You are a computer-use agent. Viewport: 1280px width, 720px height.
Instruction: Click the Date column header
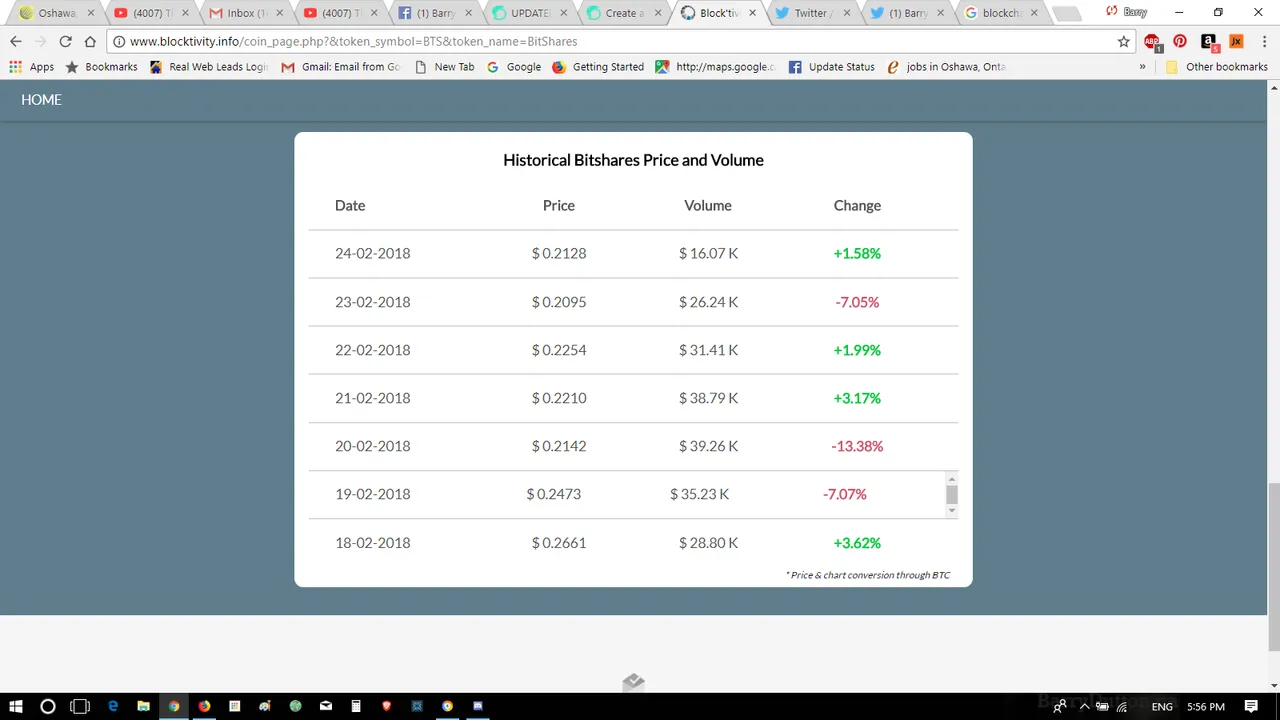(x=350, y=205)
